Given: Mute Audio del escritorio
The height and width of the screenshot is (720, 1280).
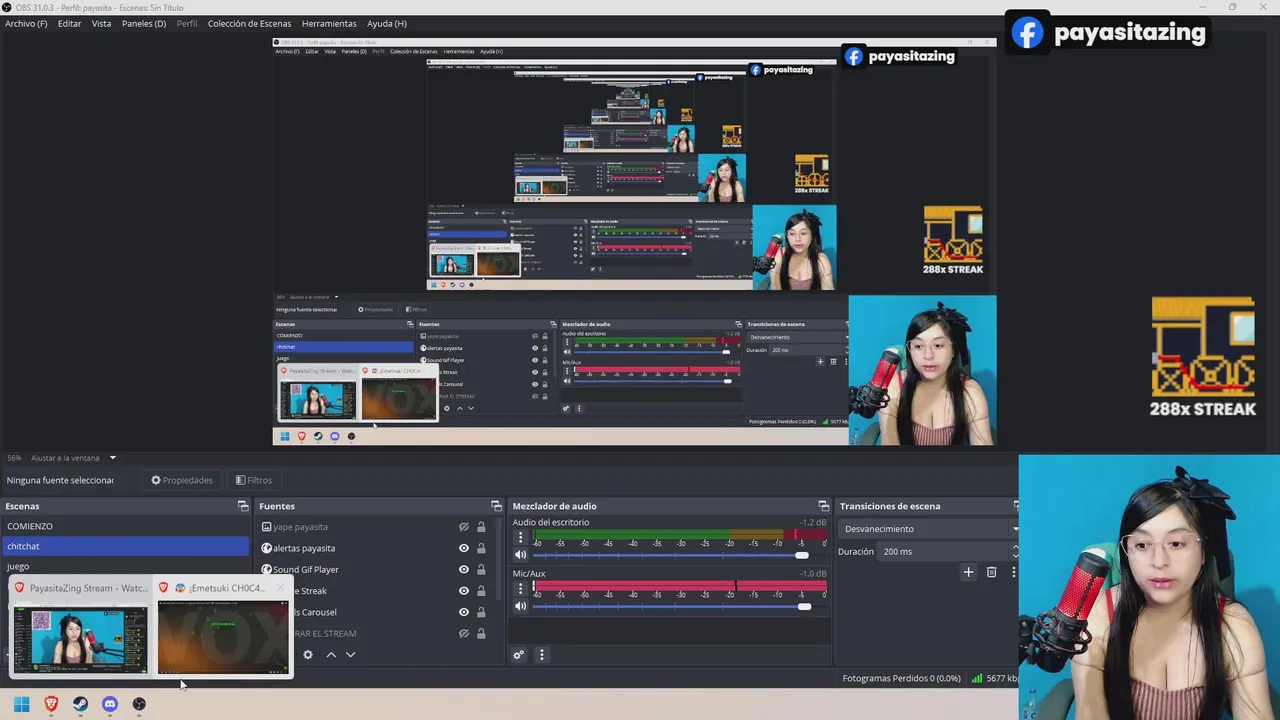Looking at the screenshot, I should [x=520, y=555].
